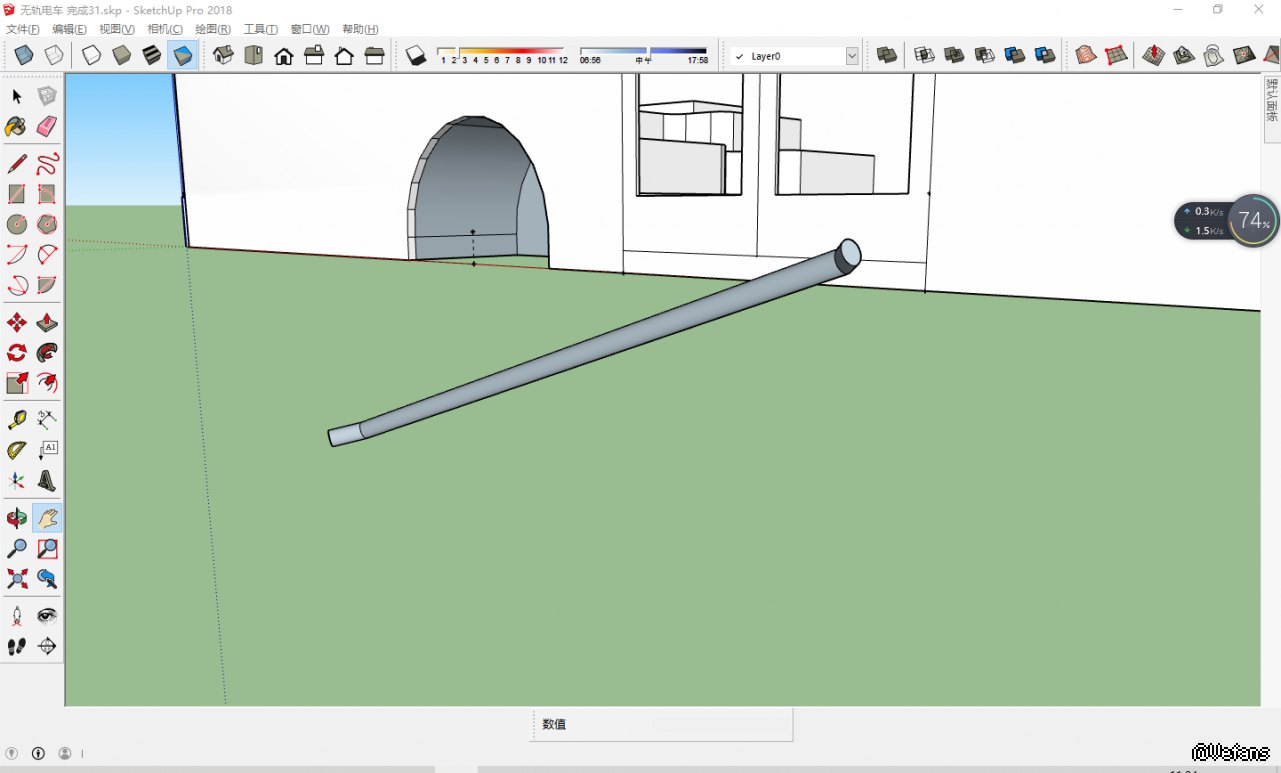Click the Zoom Extents tool

(17, 578)
